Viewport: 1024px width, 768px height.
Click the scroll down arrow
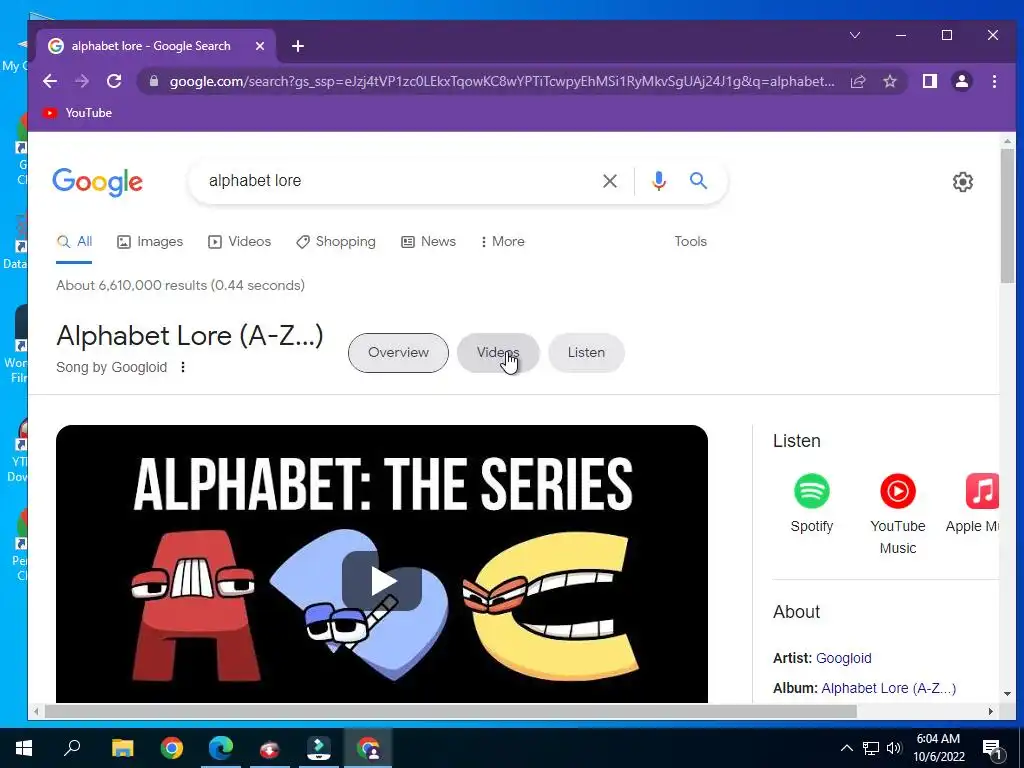pos(1008,694)
